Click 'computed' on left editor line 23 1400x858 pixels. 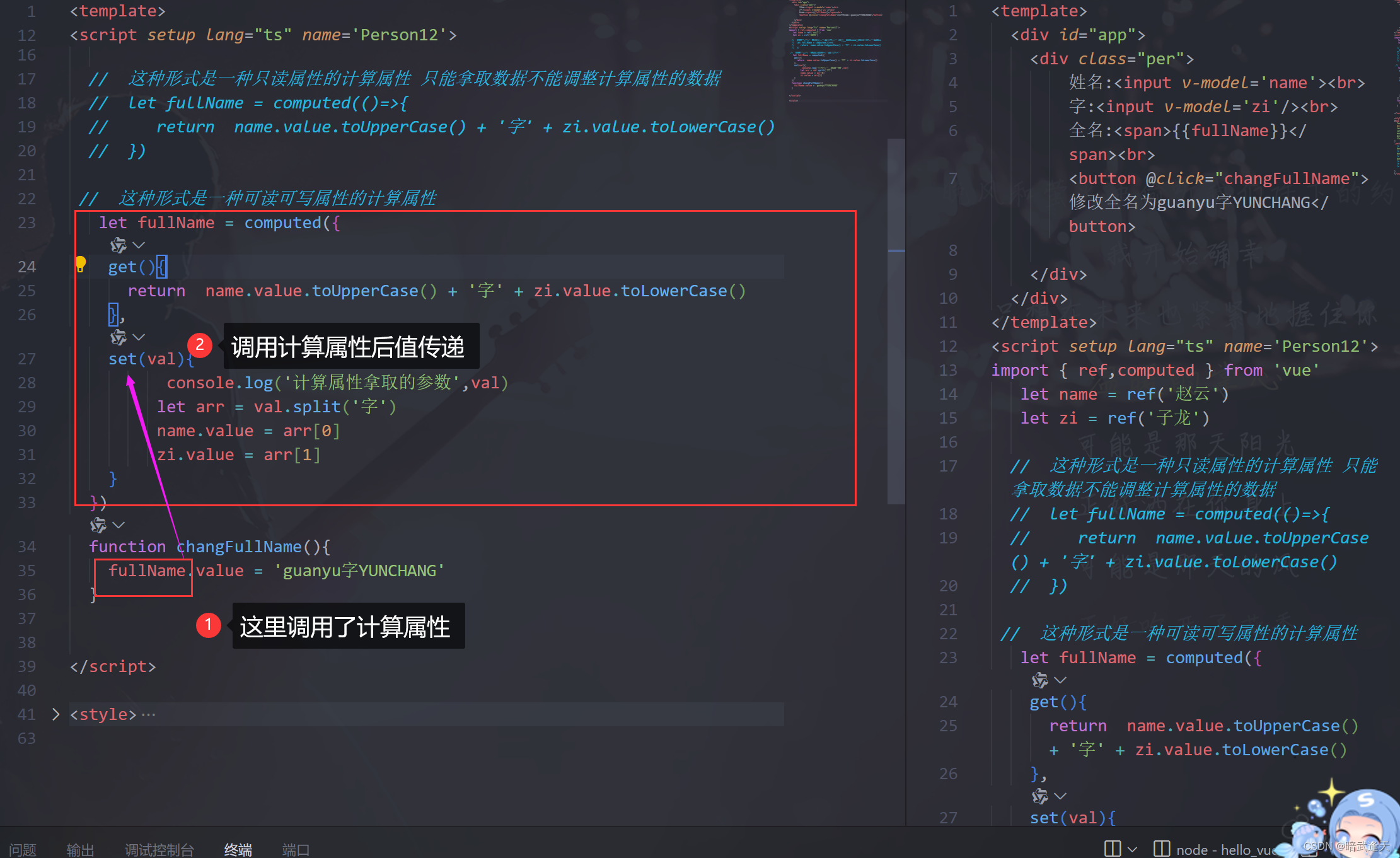click(282, 223)
